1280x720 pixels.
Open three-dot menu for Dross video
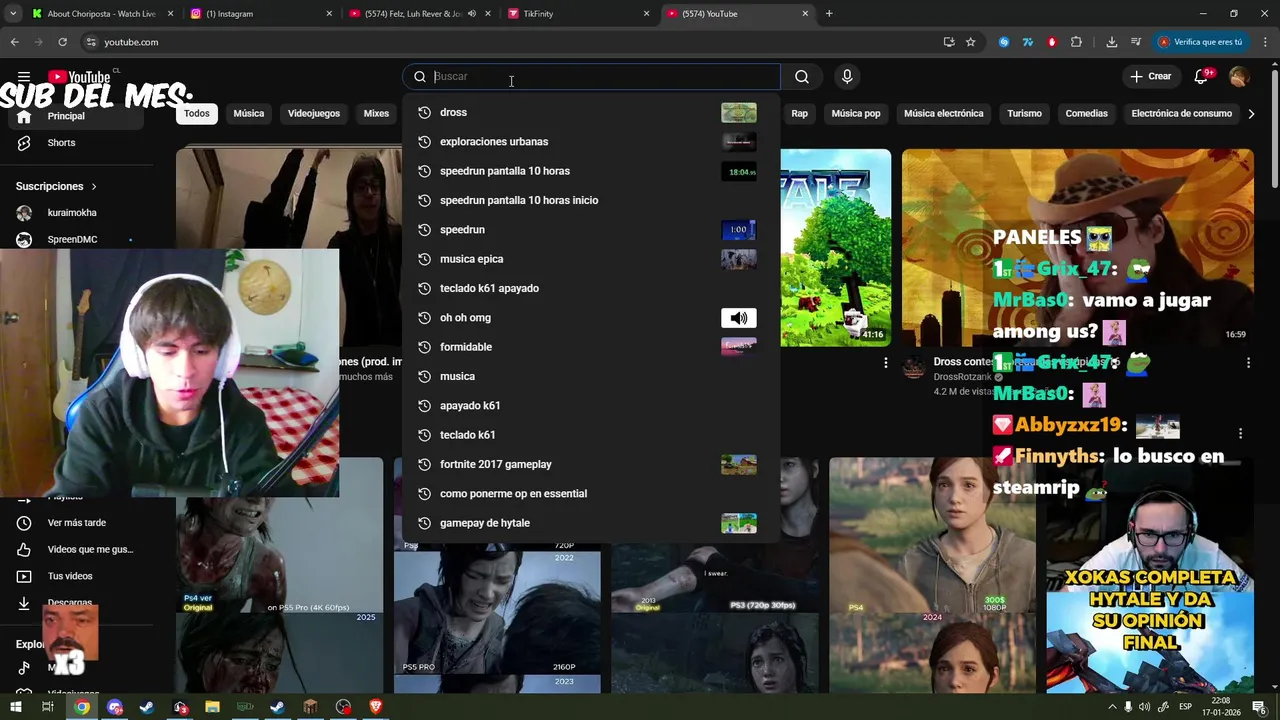(1248, 362)
